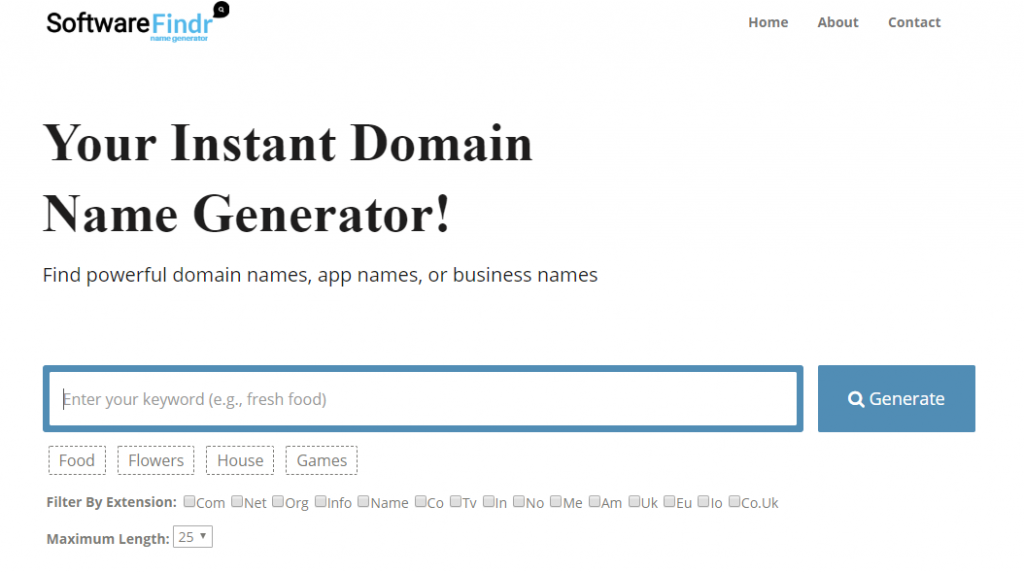The height and width of the screenshot is (573, 1024).
Task: Choose the Flowers keyword suggestion
Action: pos(156,461)
